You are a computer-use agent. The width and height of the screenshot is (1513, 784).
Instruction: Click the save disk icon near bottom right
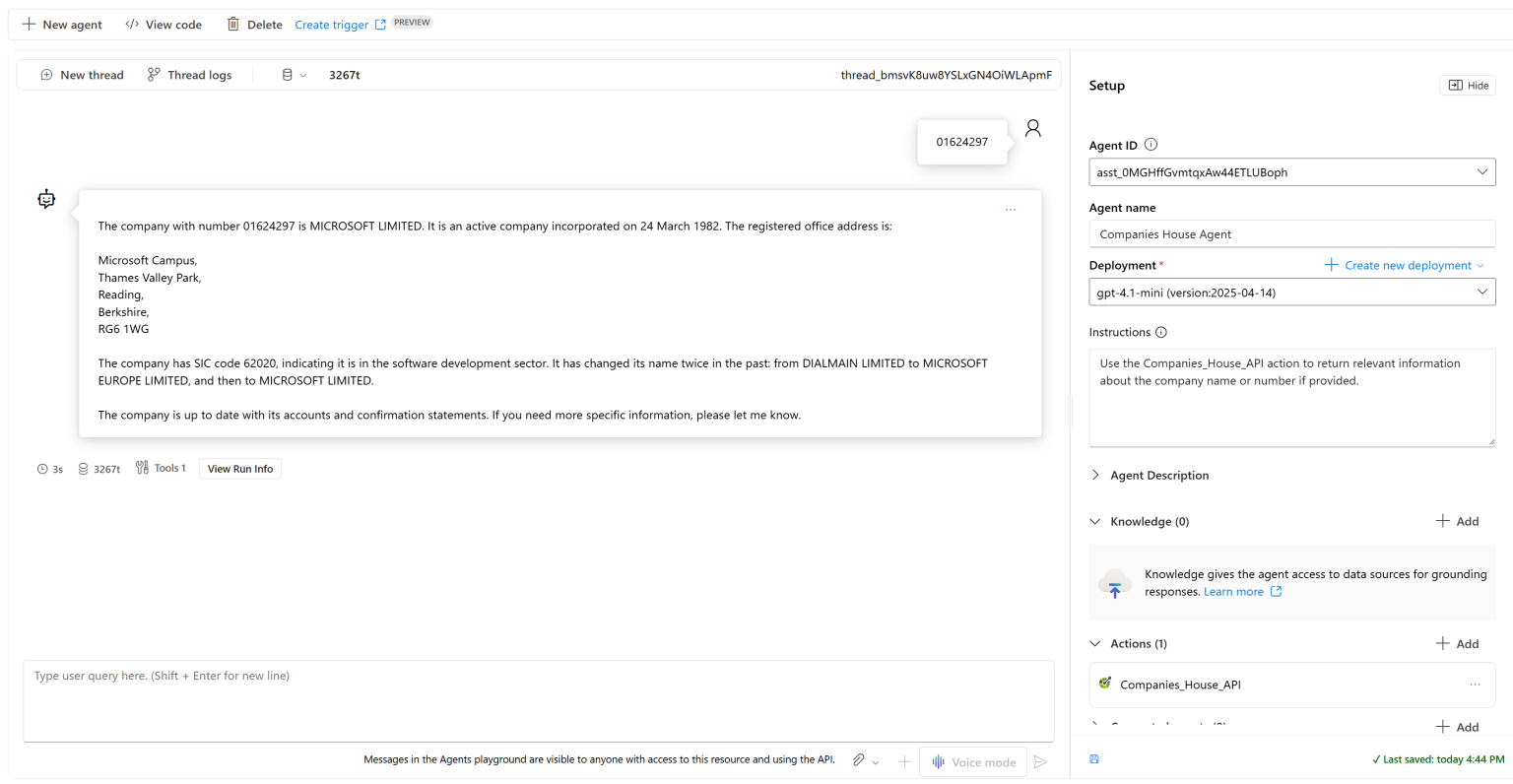pos(1094,758)
